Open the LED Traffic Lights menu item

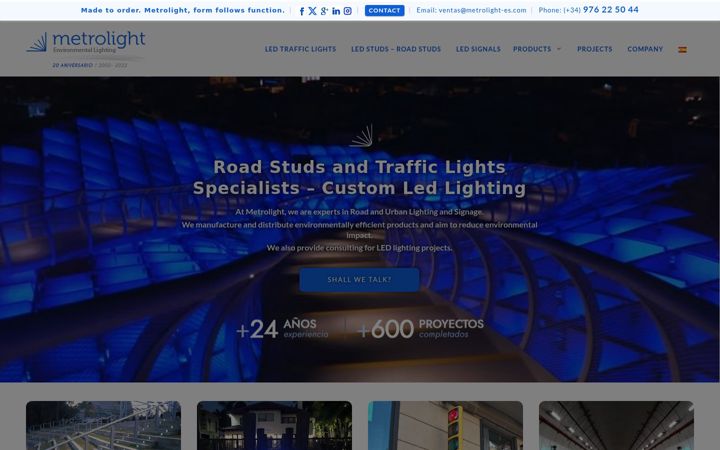[x=300, y=49]
